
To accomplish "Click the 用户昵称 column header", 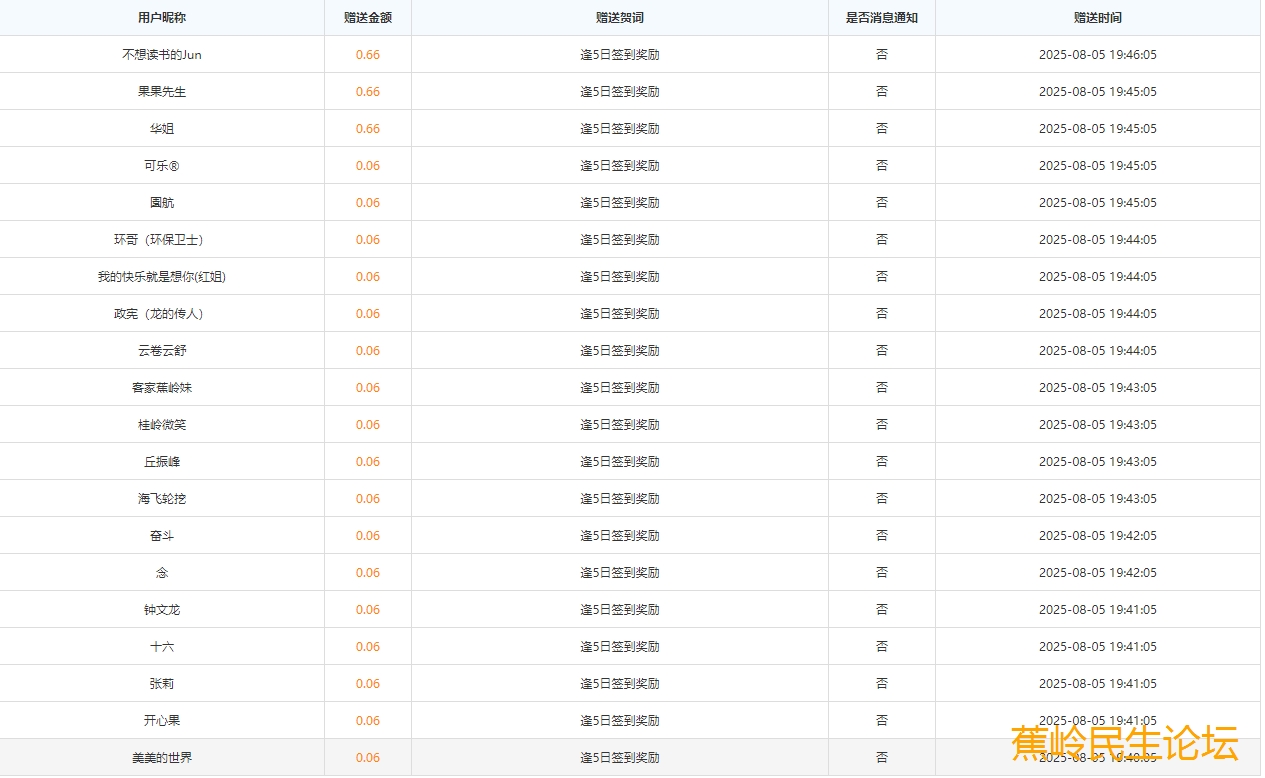I will click(161, 18).
